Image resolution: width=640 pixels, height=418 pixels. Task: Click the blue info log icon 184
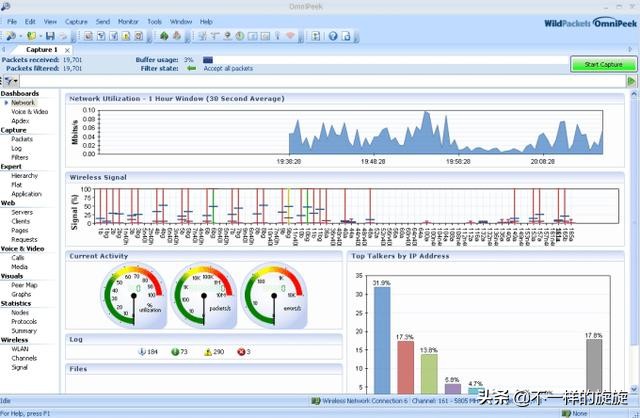coord(142,351)
